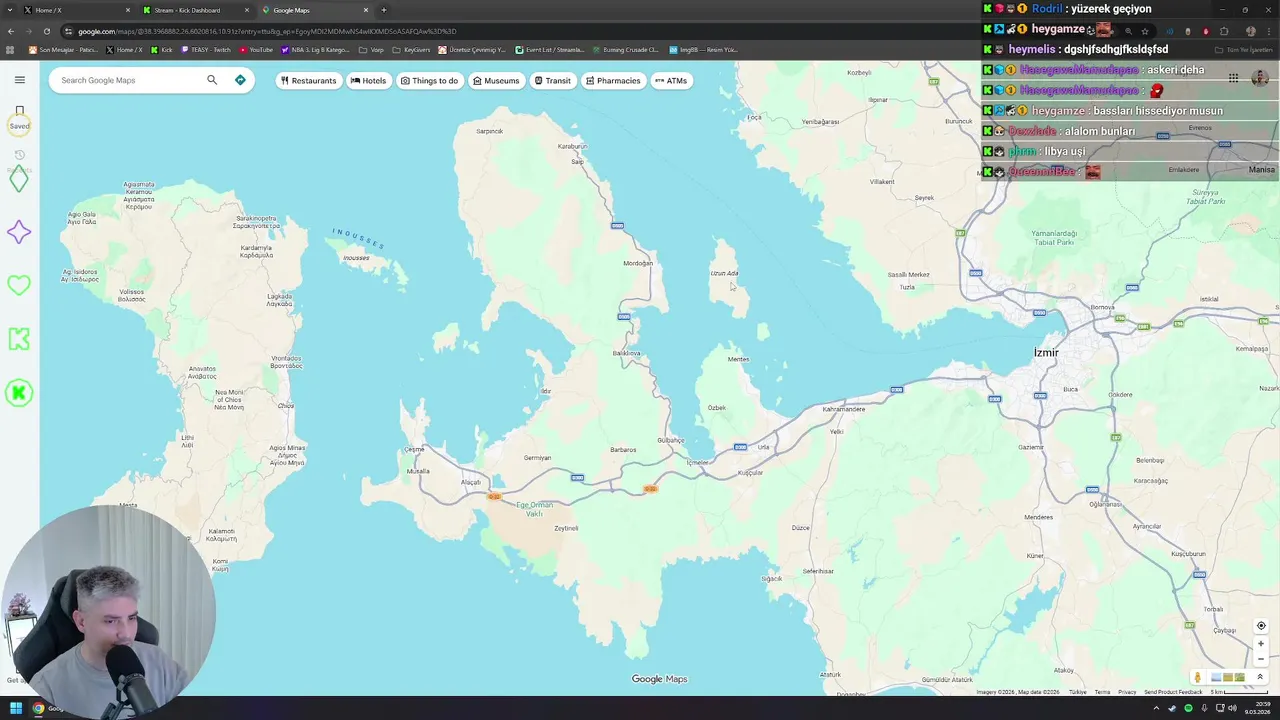Open the Windows Start menu
The height and width of the screenshot is (720, 1280).
16,708
